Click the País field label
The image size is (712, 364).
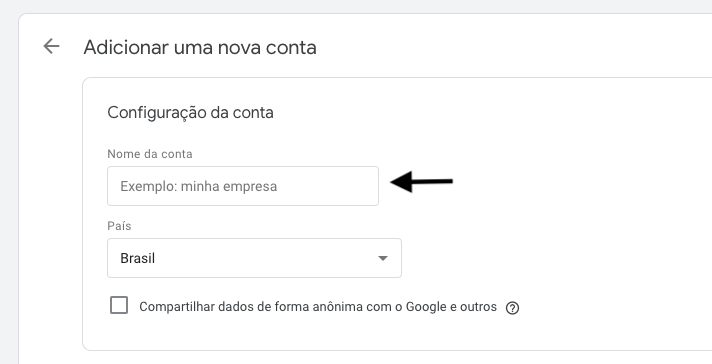(x=119, y=226)
